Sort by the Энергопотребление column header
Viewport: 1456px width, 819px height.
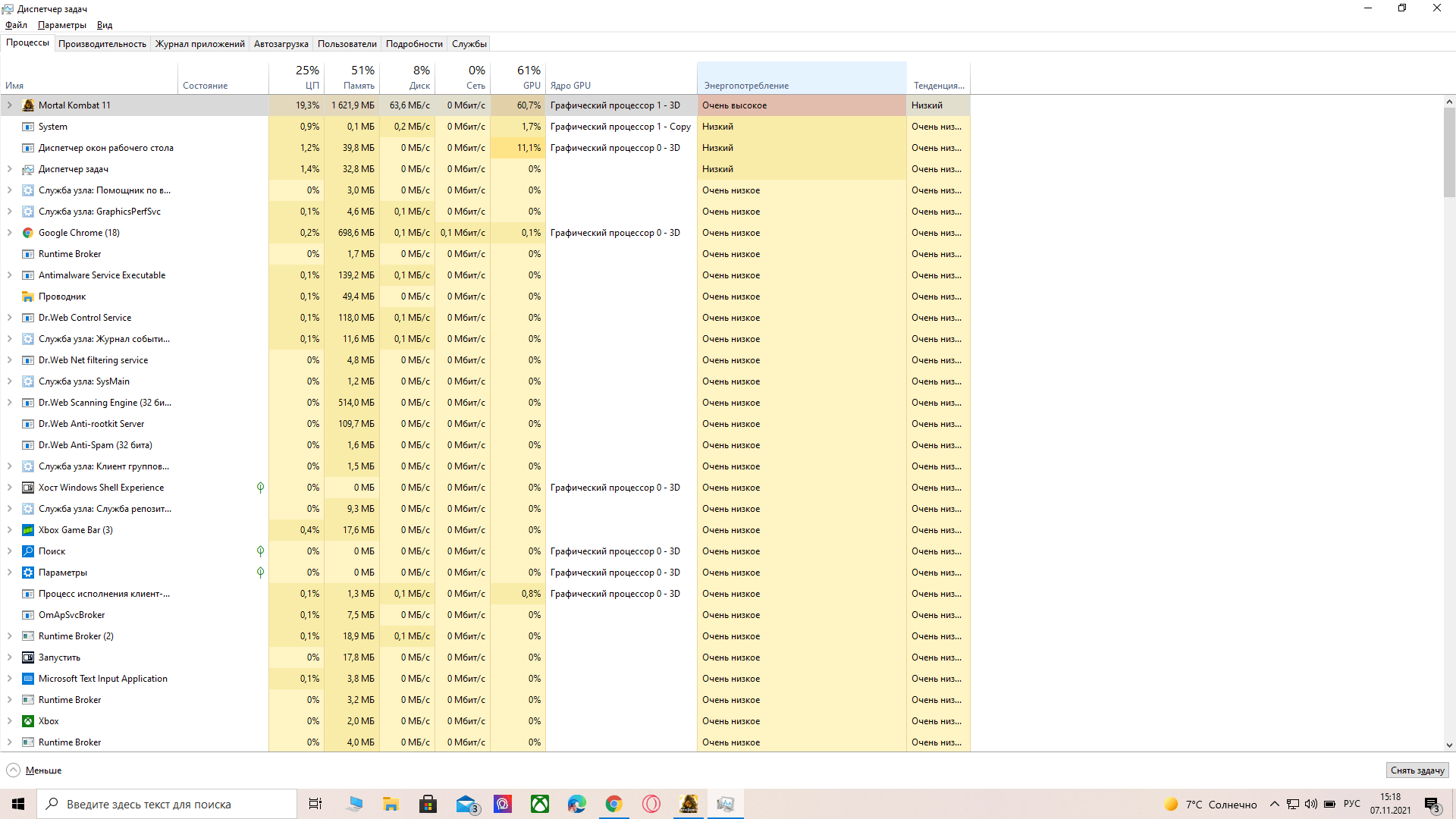802,77
